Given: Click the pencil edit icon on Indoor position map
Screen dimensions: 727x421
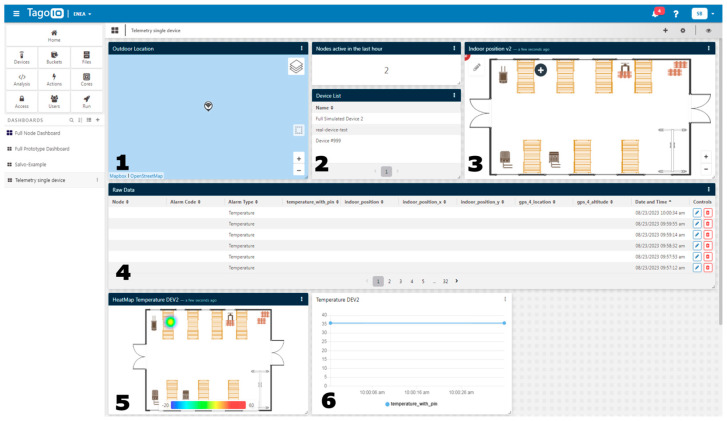Looking at the screenshot, I should point(477,68).
